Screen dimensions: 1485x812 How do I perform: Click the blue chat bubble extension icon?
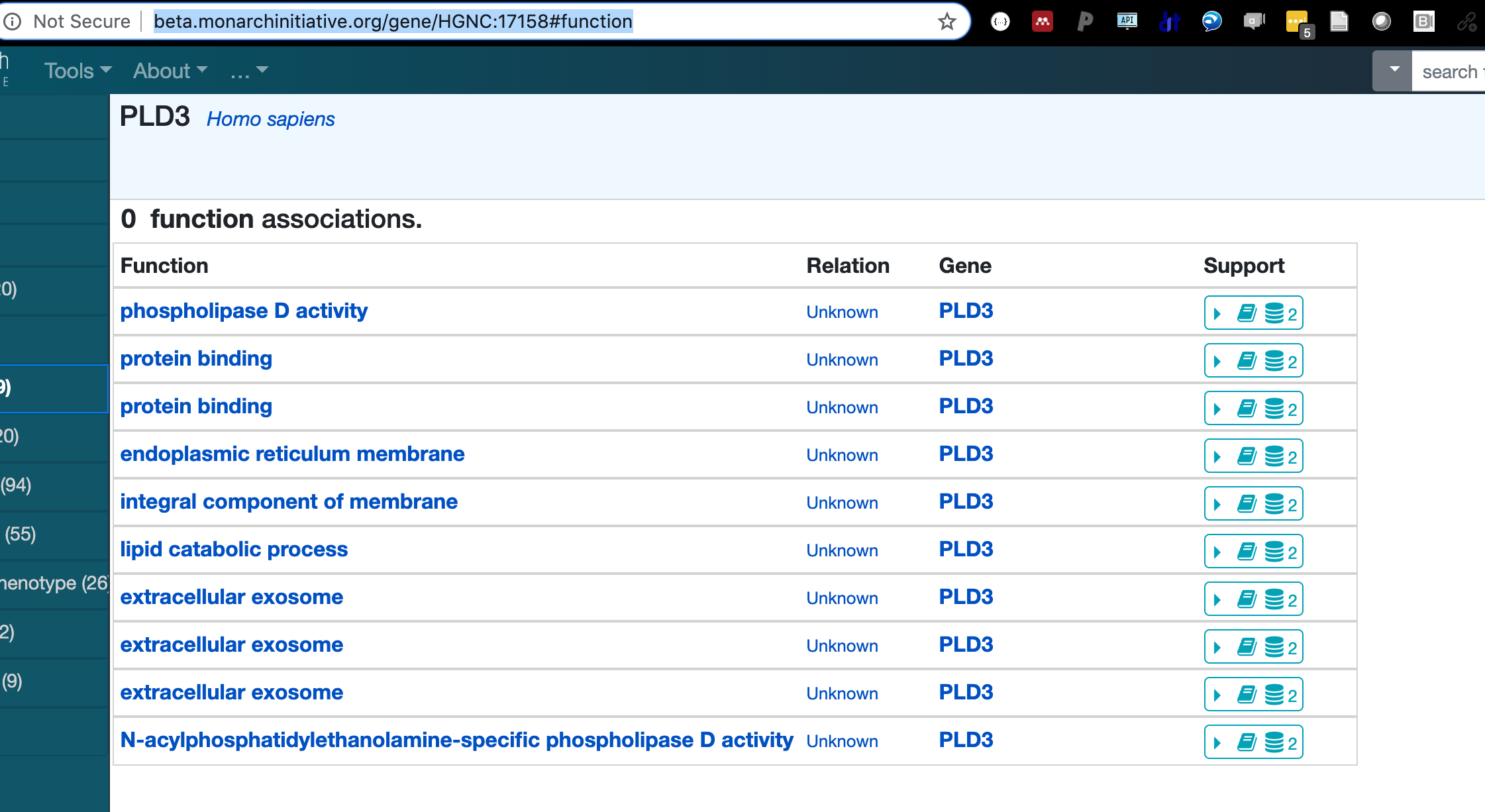click(1211, 22)
